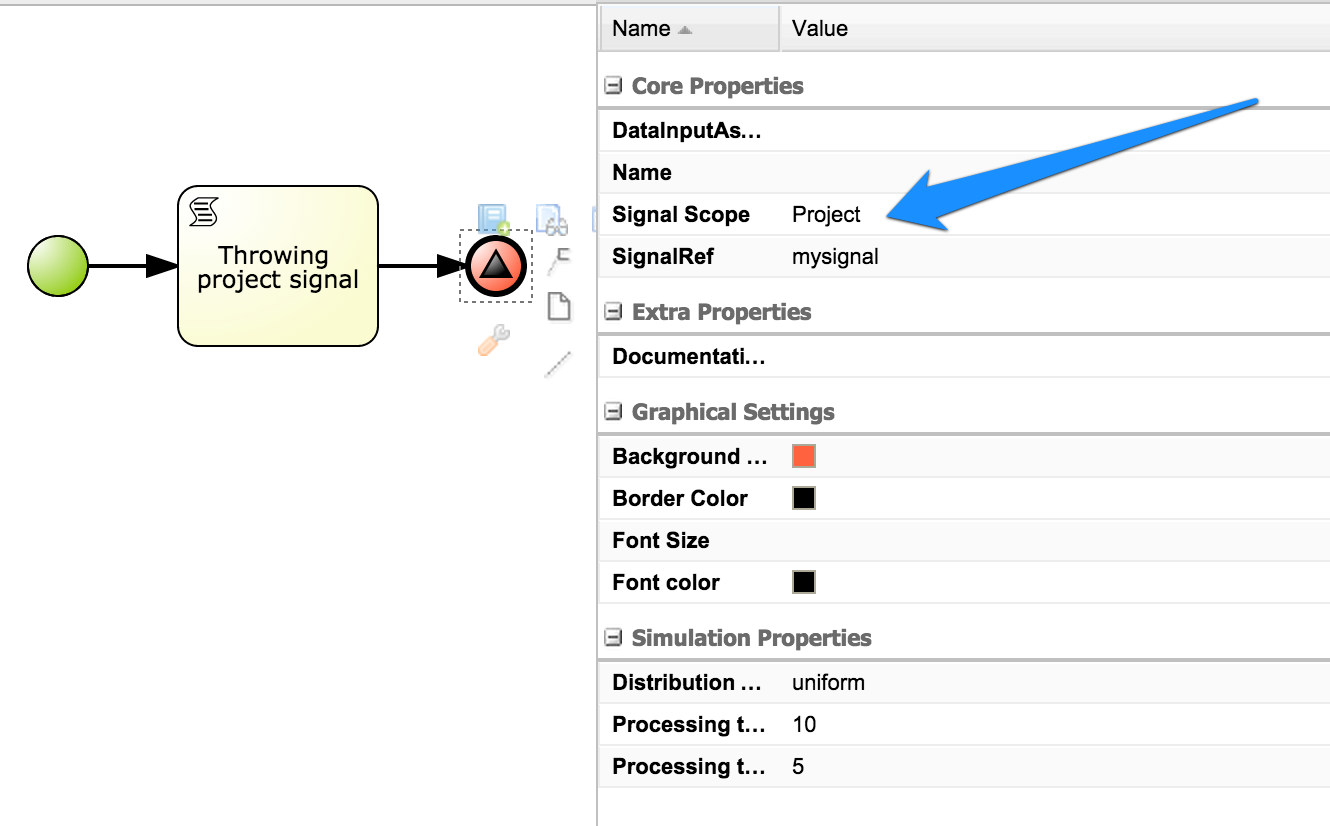Edit the SignalRef value 'mysignal'
Screen dimensions: 1330x826
click(835, 257)
